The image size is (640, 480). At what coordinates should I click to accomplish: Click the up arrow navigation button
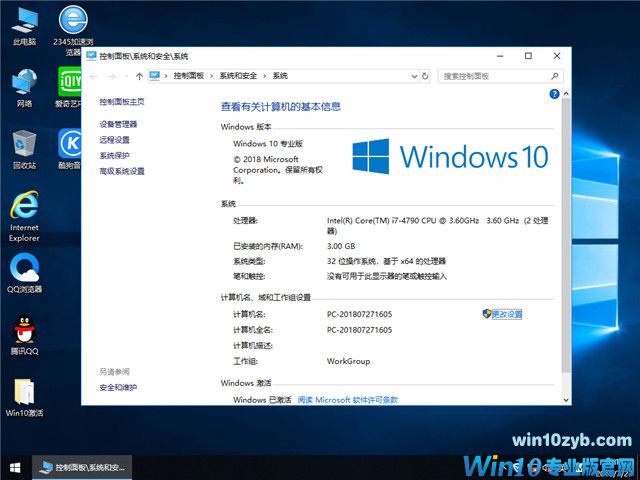(138, 76)
